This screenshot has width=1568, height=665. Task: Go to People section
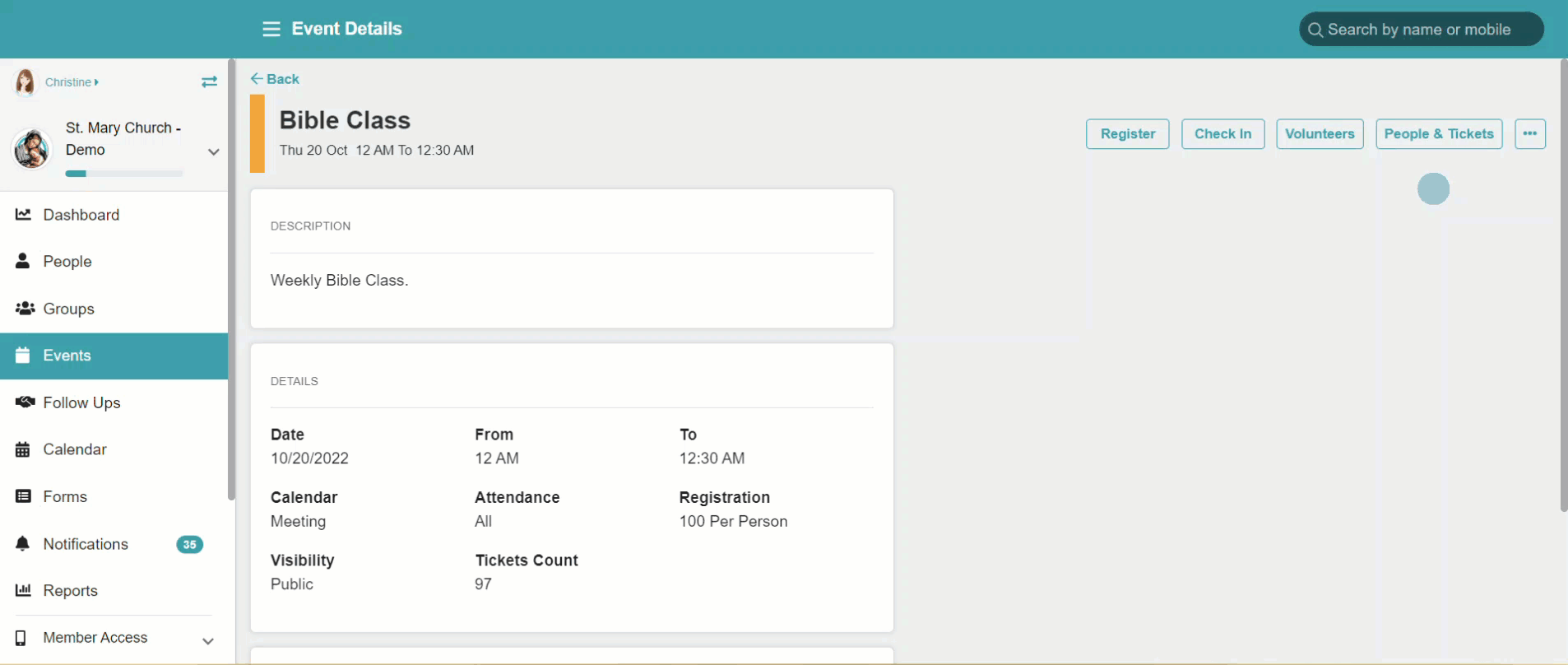(114, 262)
